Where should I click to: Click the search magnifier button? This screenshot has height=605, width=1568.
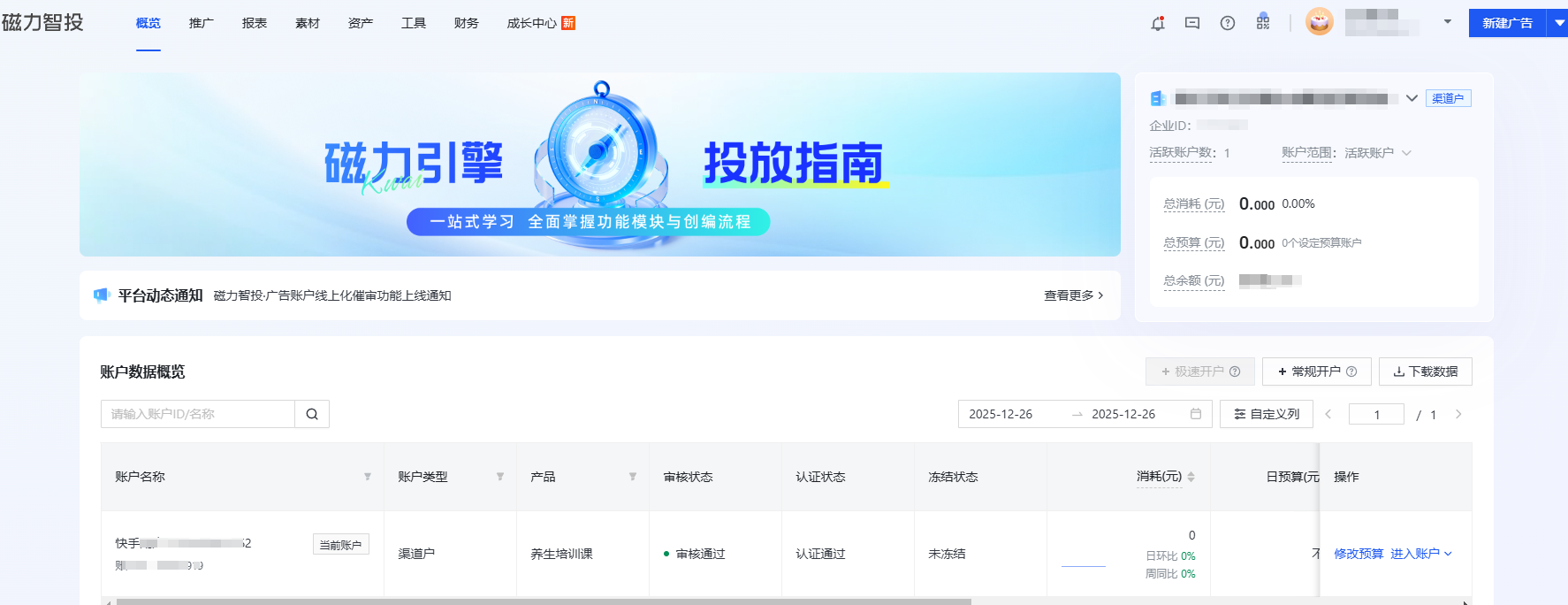pos(312,414)
